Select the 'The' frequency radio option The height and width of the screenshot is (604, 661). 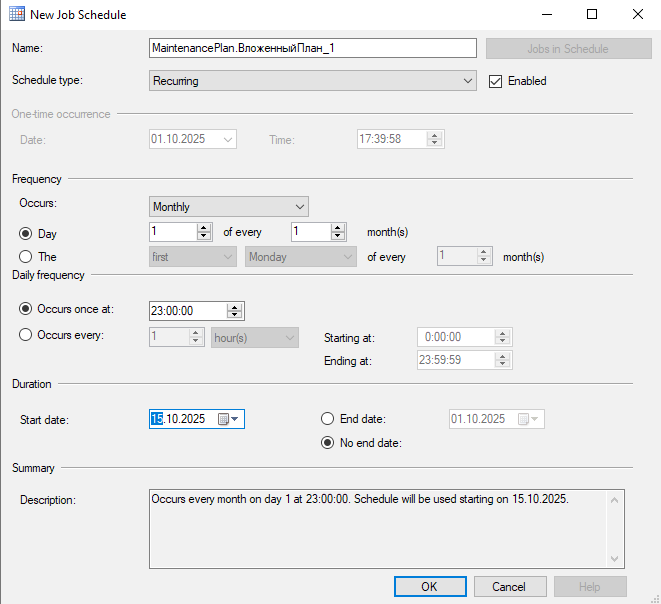pyautogui.click(x=26, y=257)
